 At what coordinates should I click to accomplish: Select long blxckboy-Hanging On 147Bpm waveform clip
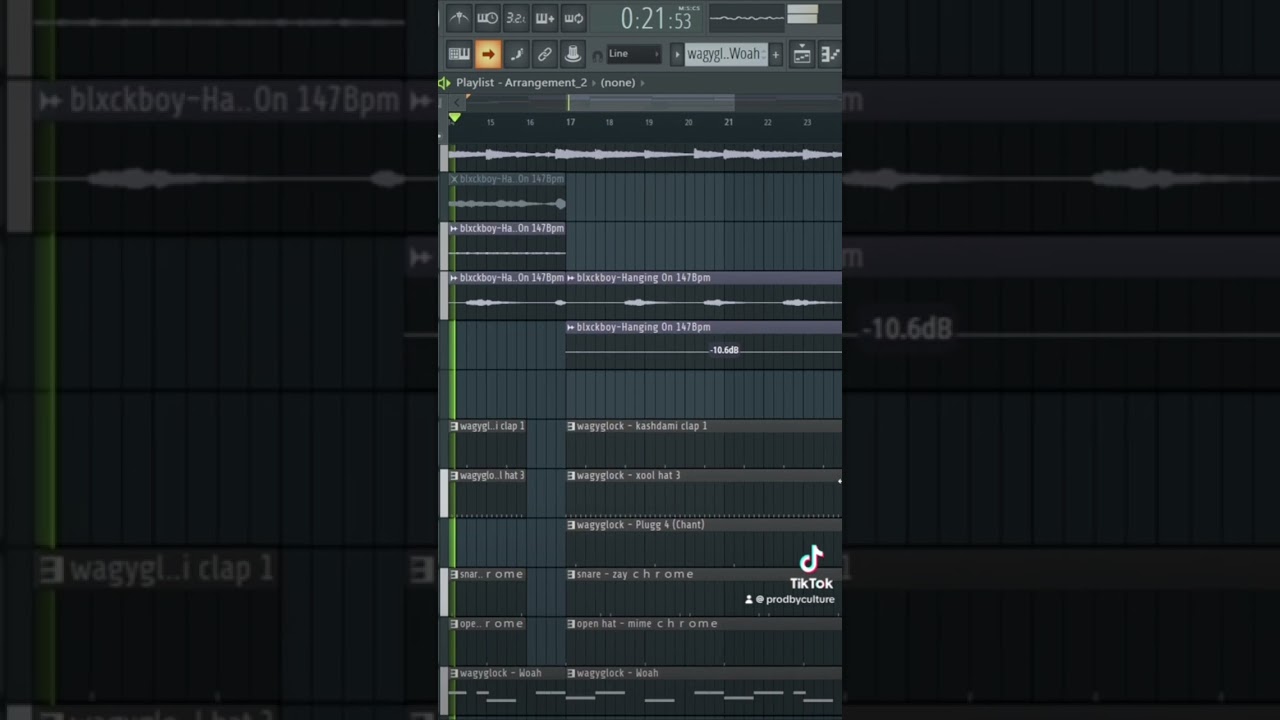click(704, 295)
